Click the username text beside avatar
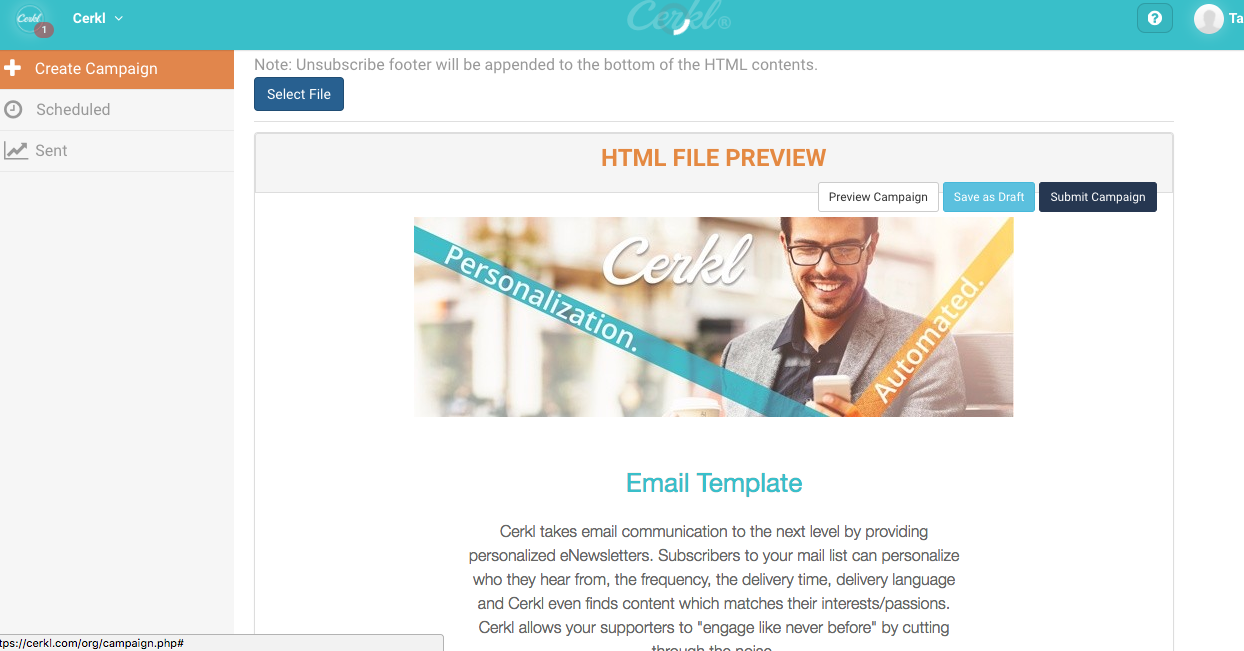Image resolution: width=1244 pixels, height=651 pixels. click(x=1236, y=19)
